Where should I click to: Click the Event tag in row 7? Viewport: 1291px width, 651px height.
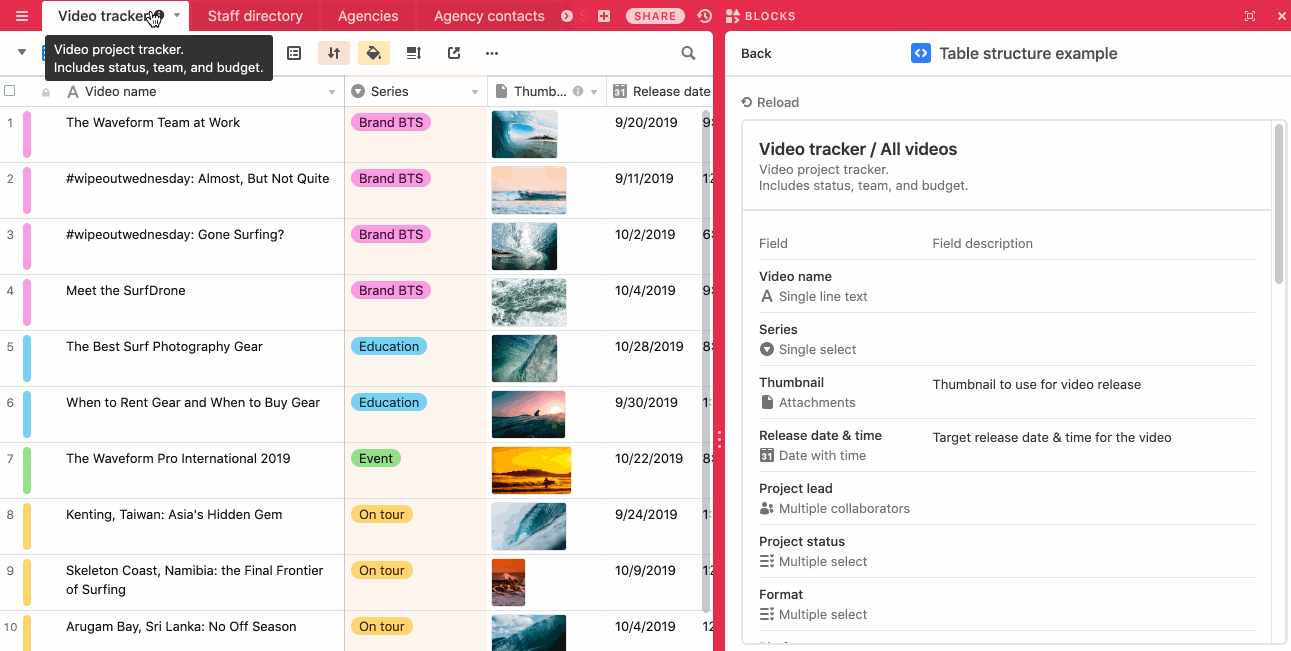point(376,458)
